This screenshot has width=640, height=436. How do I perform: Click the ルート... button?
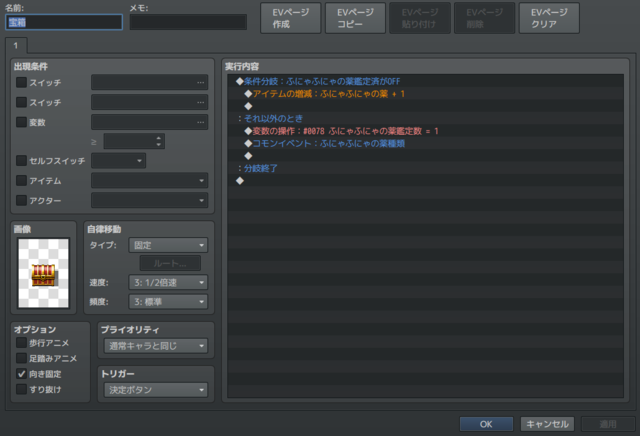point(170,263)
